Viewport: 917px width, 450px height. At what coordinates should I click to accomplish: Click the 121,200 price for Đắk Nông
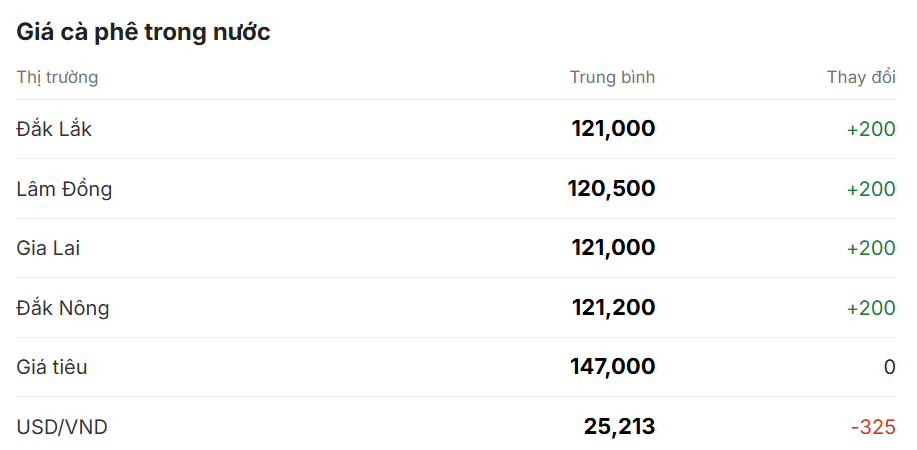613,308
